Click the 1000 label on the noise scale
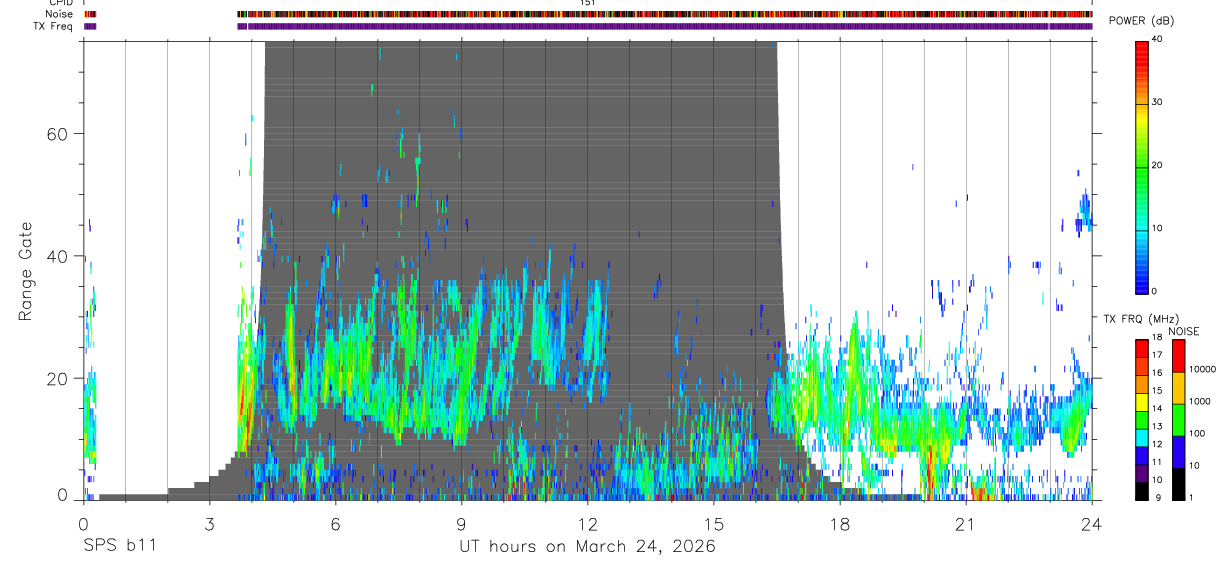Viewport: 1228px width, 567px height. point(1200,402)
